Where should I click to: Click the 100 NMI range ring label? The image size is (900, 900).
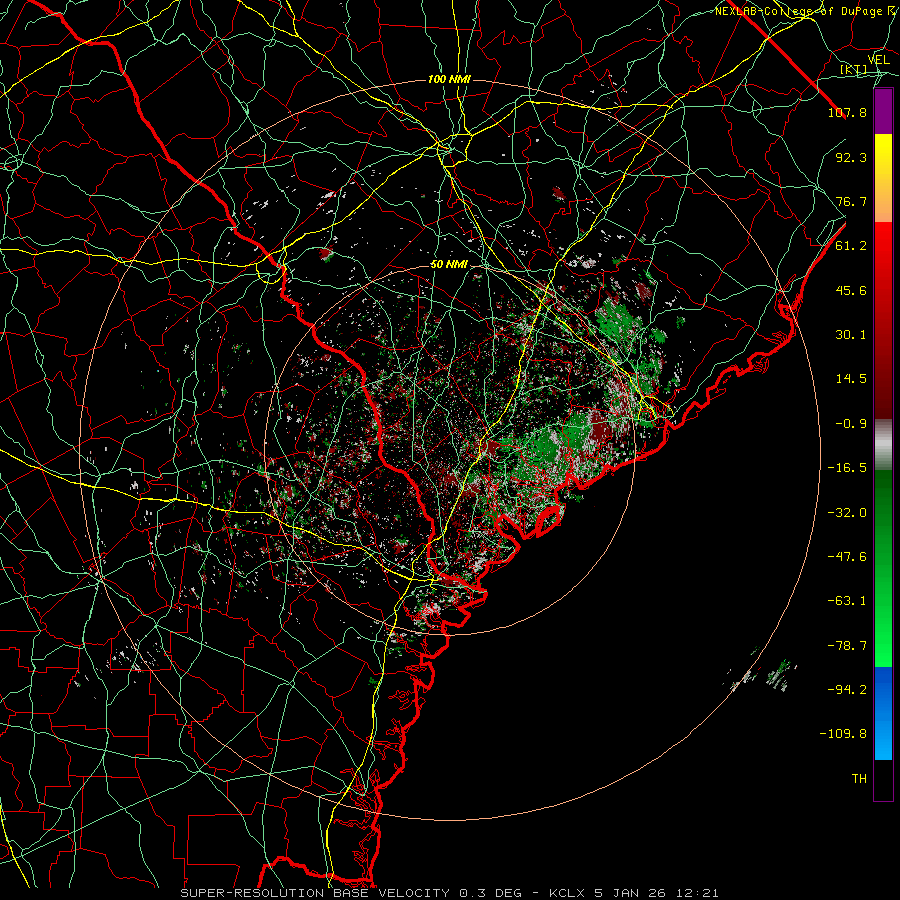[449, 79]
